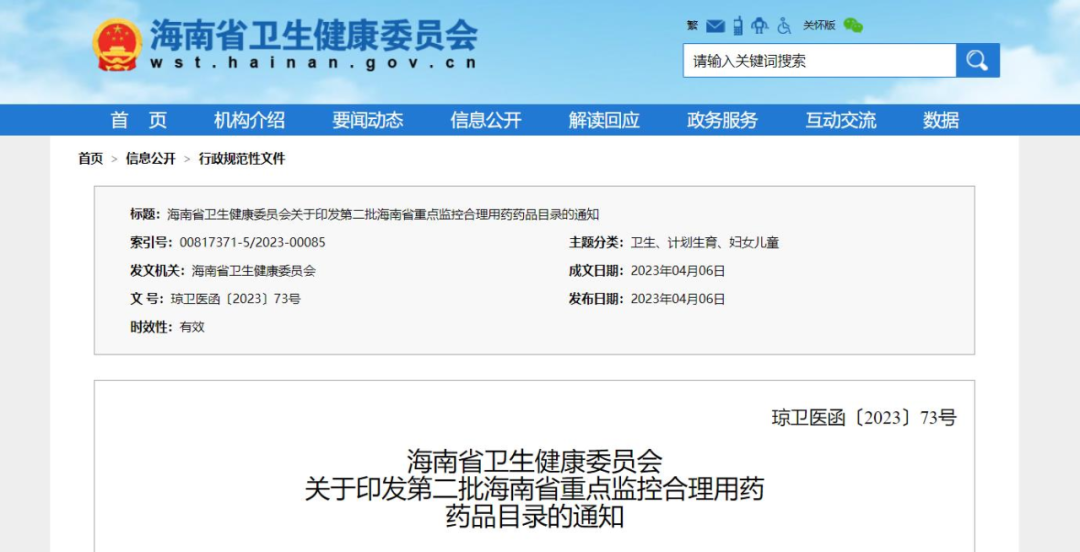Viewport: 1080px width, 552px height.
Task: Click the 主题分类 label
Action: tap(596, 243)
